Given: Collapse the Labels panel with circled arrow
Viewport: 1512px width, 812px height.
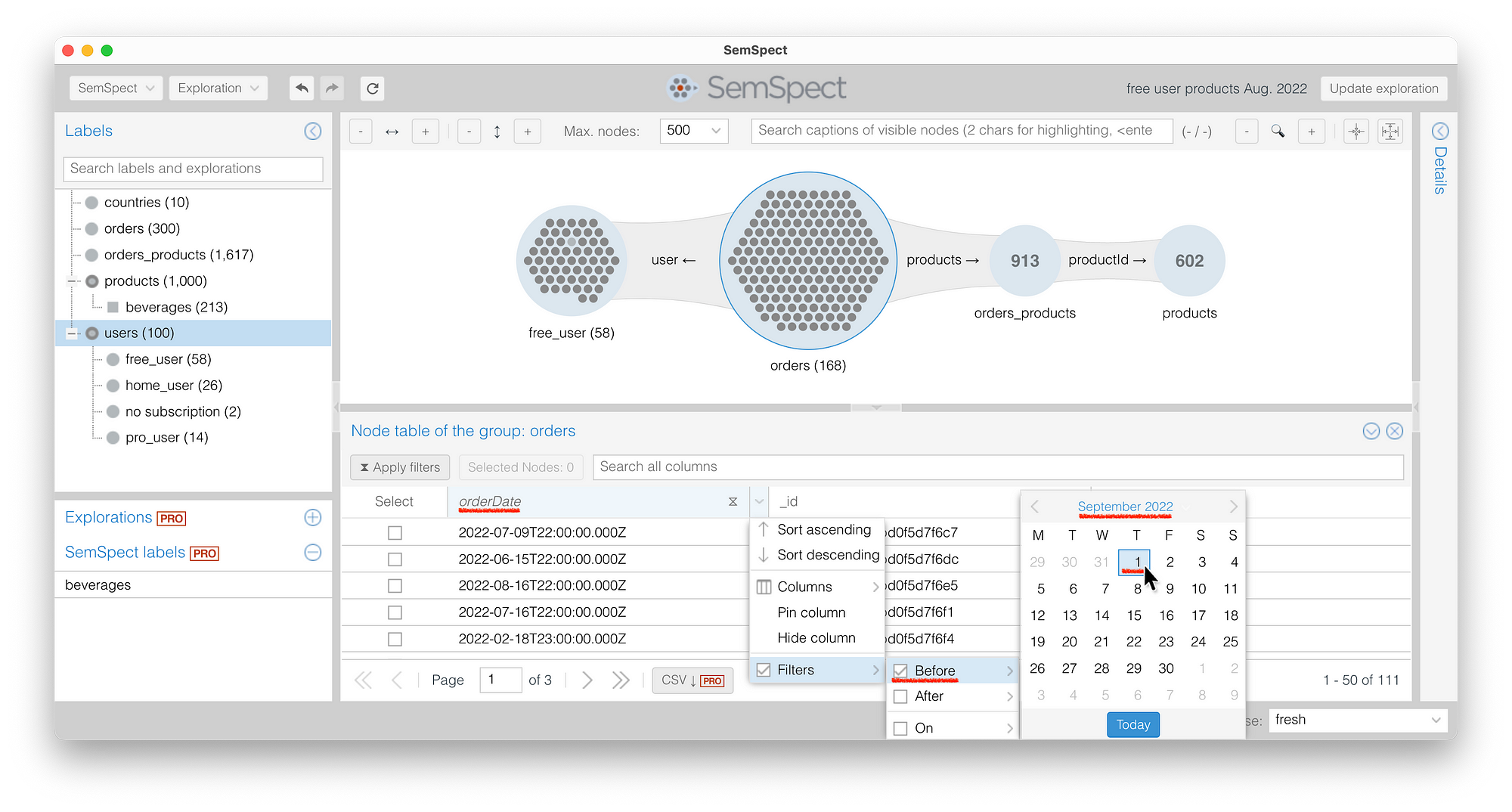Looking at the screenshot, I should [313, 131].
